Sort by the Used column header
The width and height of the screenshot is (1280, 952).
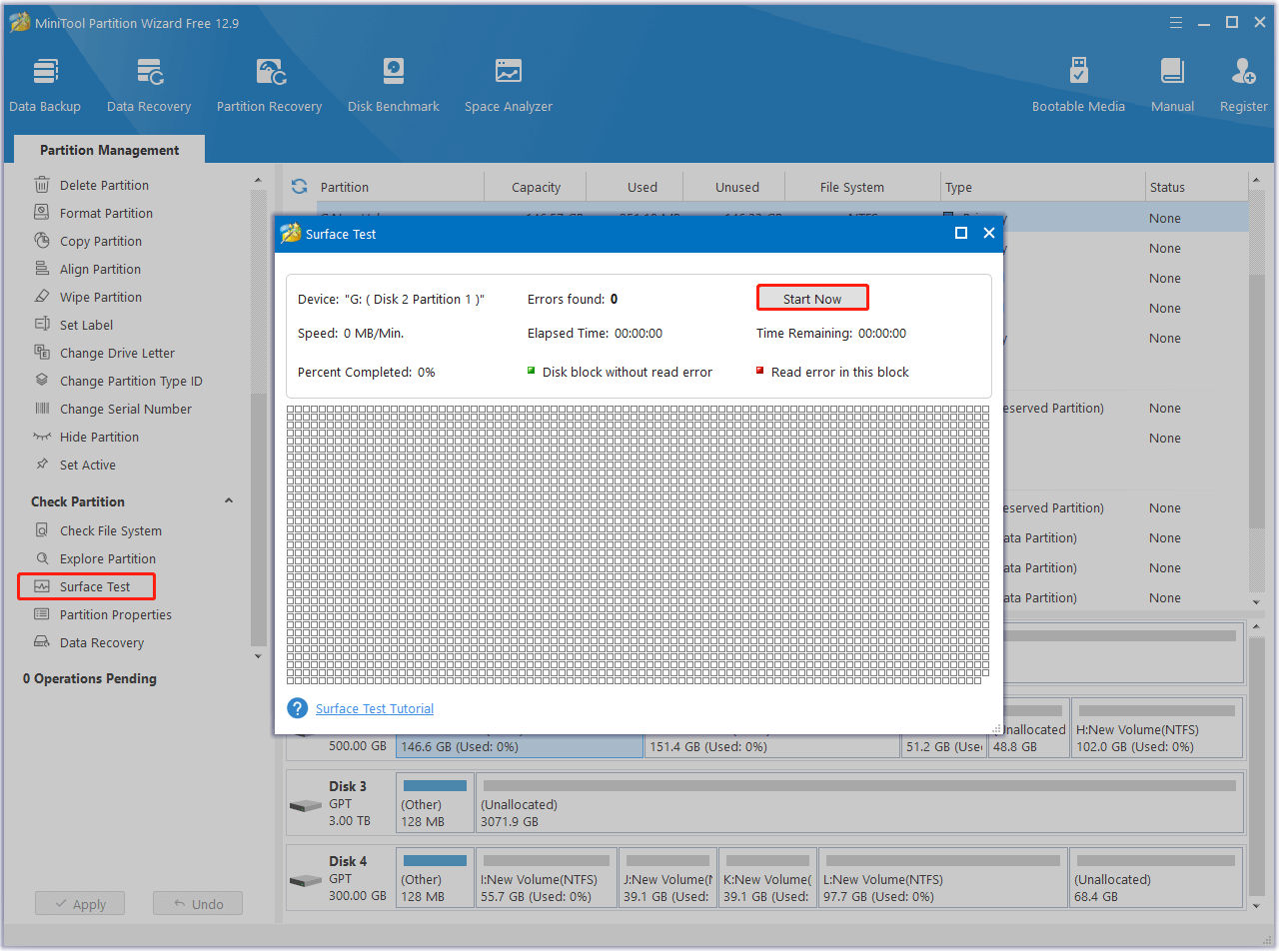642,187
